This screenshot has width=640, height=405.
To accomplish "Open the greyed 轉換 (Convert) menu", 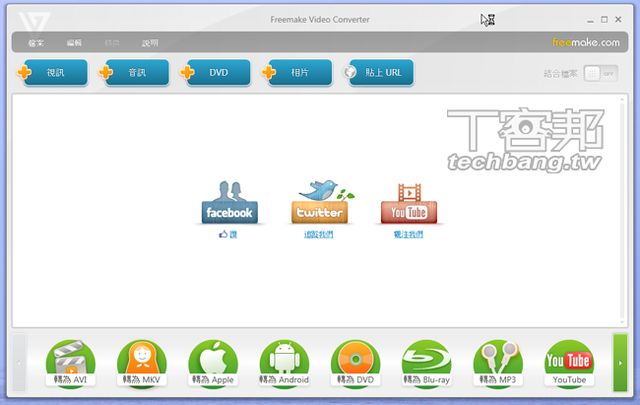I will coord(112,43).
